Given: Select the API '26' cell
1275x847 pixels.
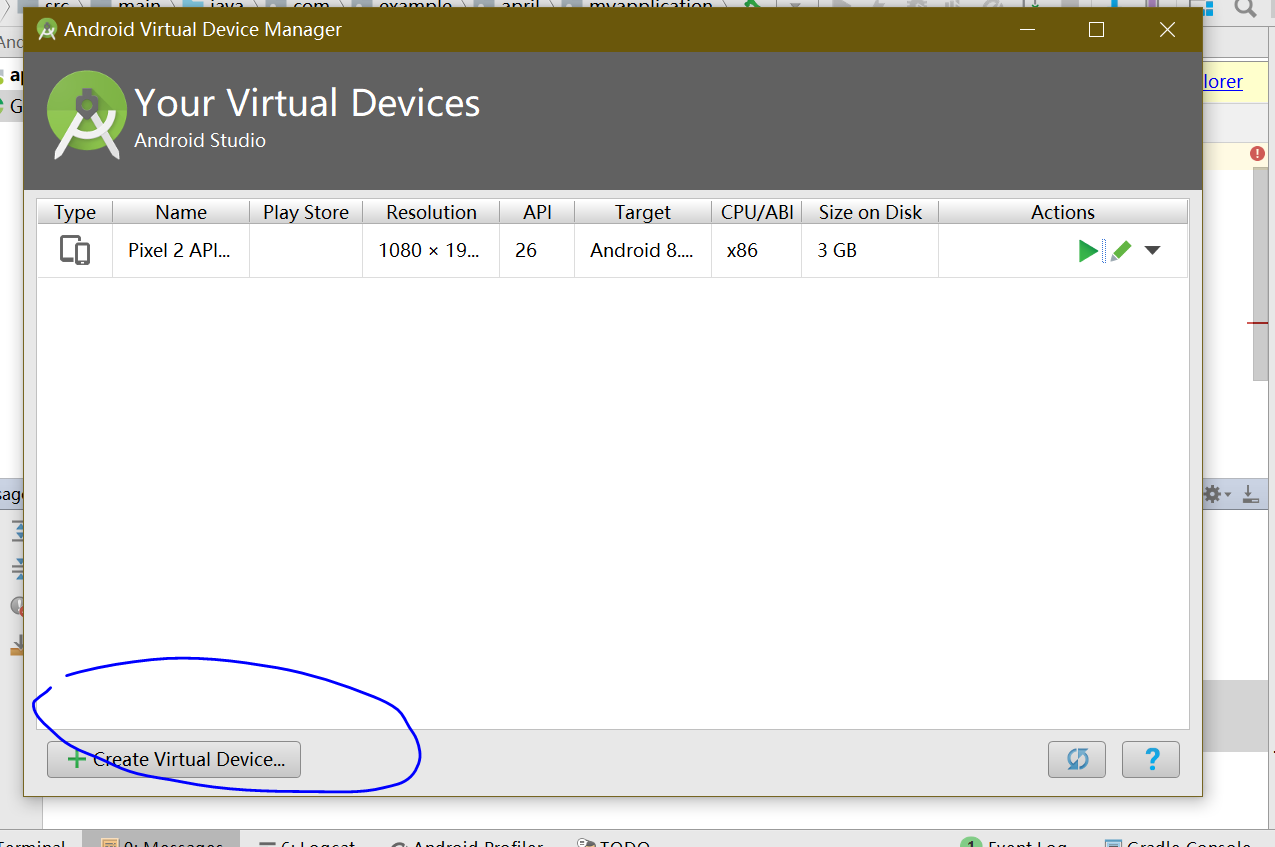Looking at the screenshot, I should pos(537,250).
